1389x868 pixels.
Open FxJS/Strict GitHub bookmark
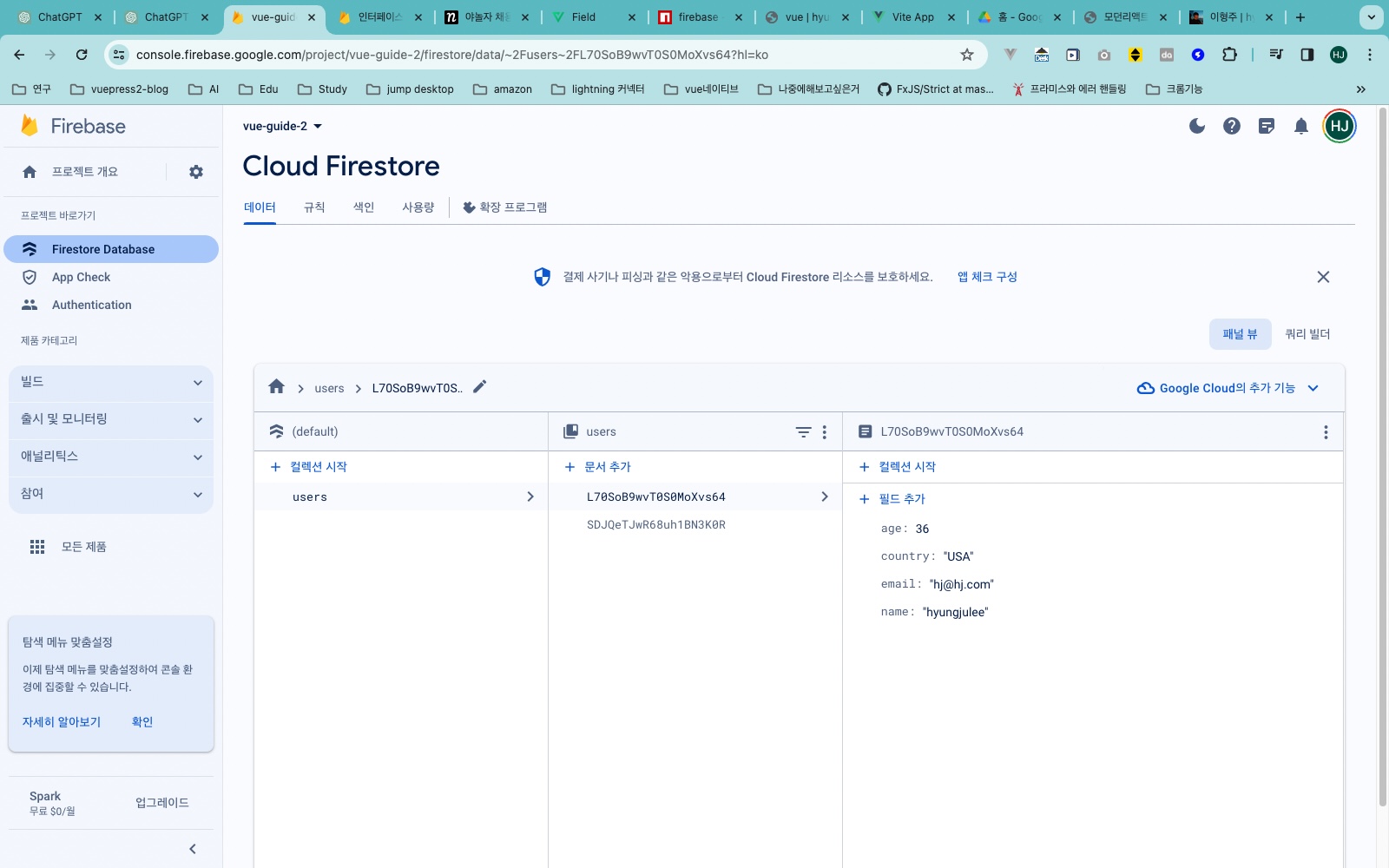[x=936, y=89]
